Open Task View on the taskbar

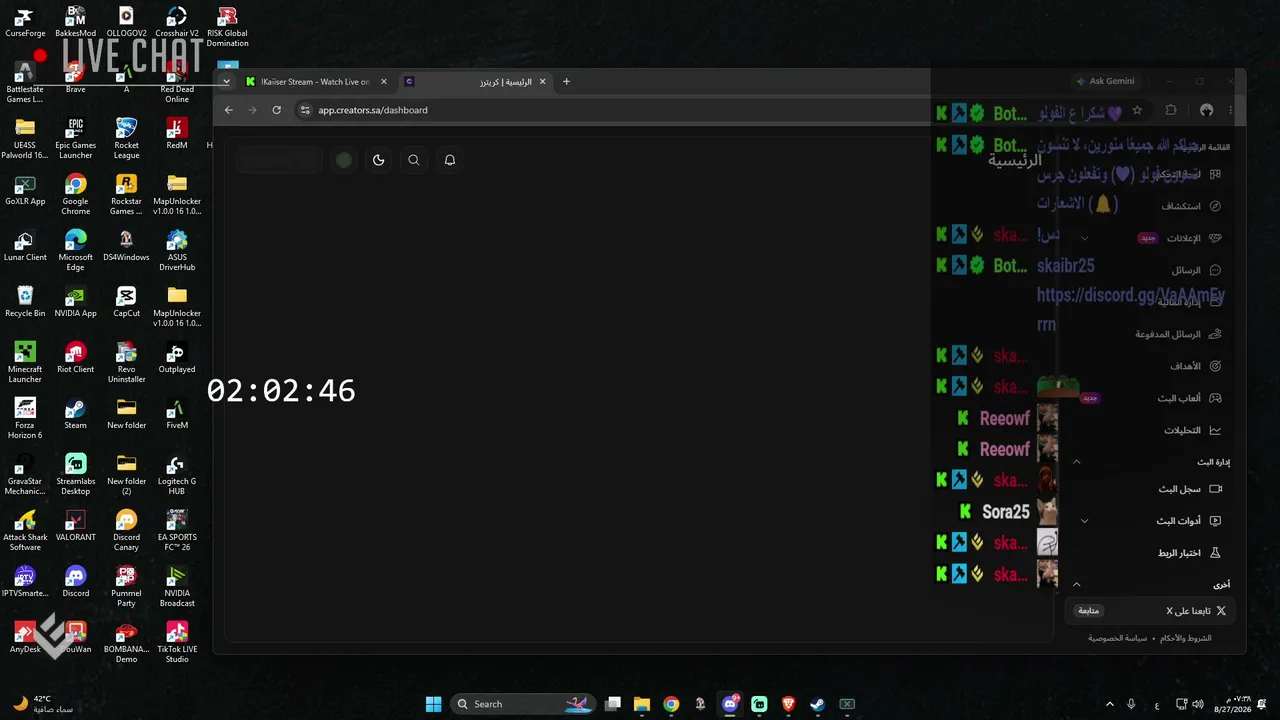[x=613, y=704]
